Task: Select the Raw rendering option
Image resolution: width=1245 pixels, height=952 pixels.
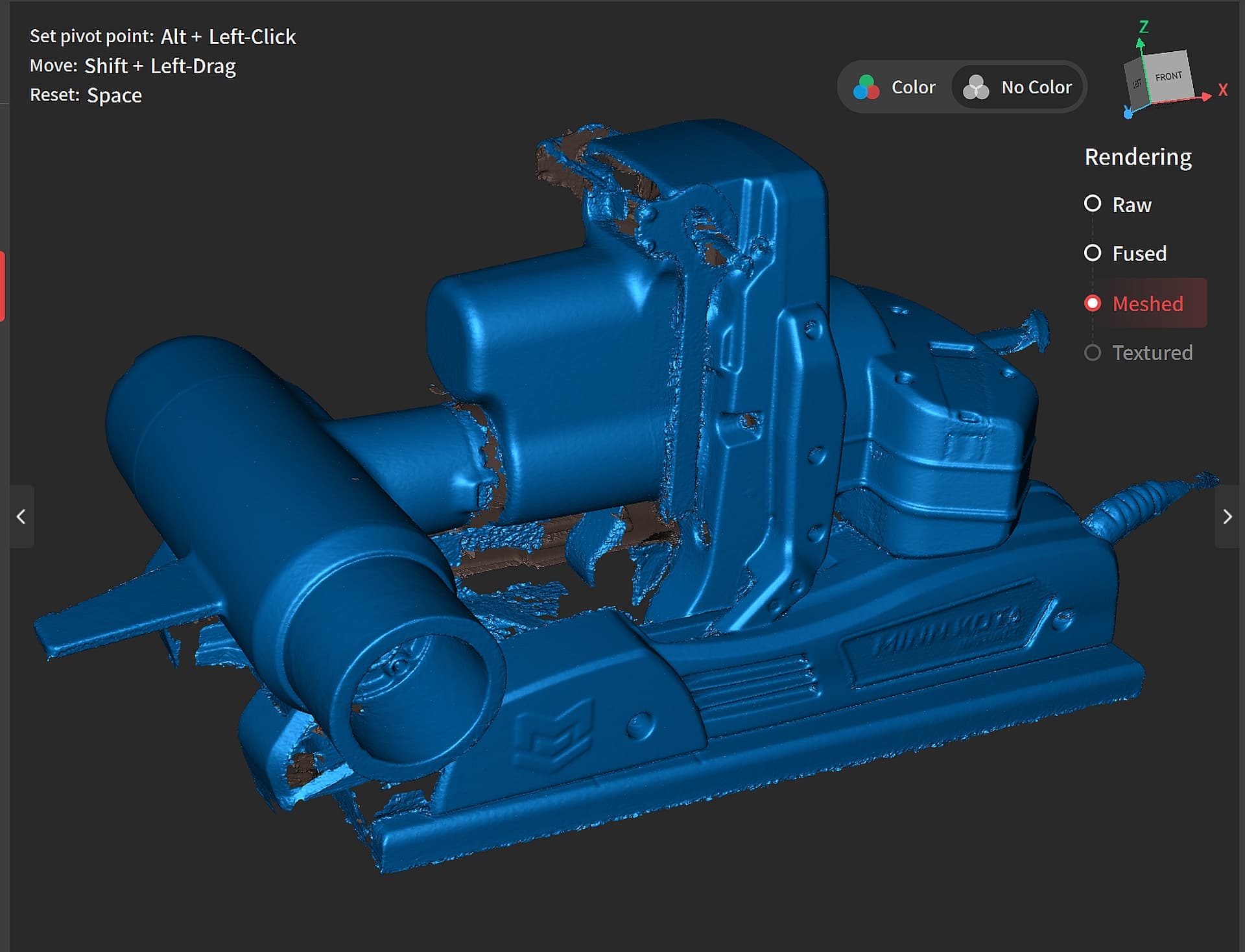Action: pos(1118,204)
